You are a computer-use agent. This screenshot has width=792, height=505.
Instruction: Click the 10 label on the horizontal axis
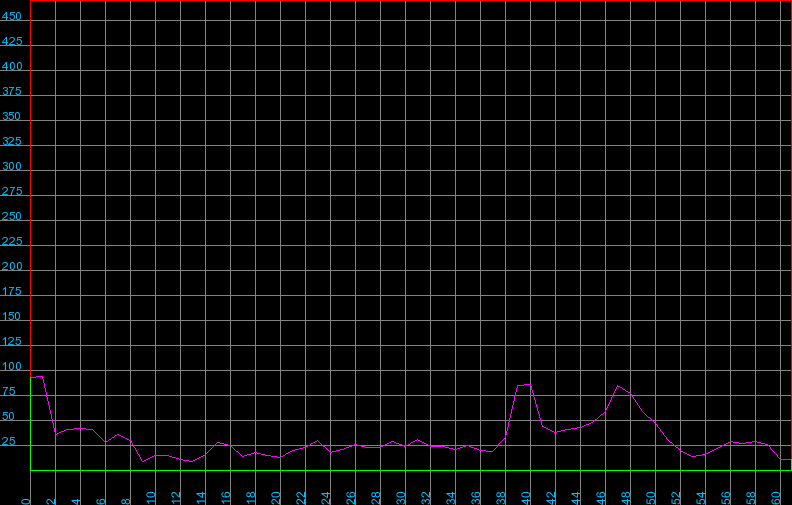[151, 497]
